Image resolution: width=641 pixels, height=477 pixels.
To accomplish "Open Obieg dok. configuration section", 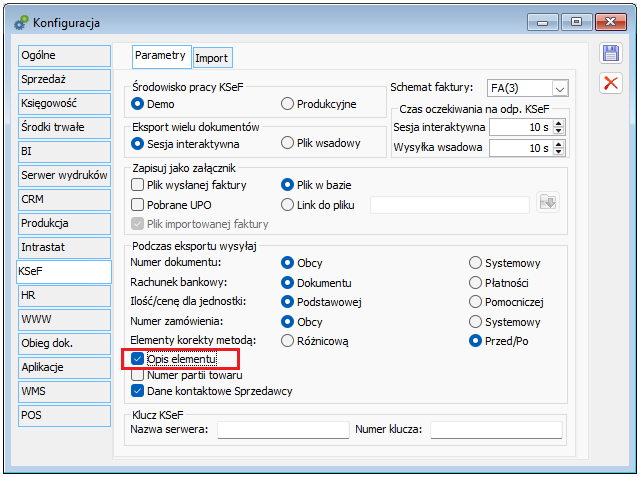I will coord(64,344).
